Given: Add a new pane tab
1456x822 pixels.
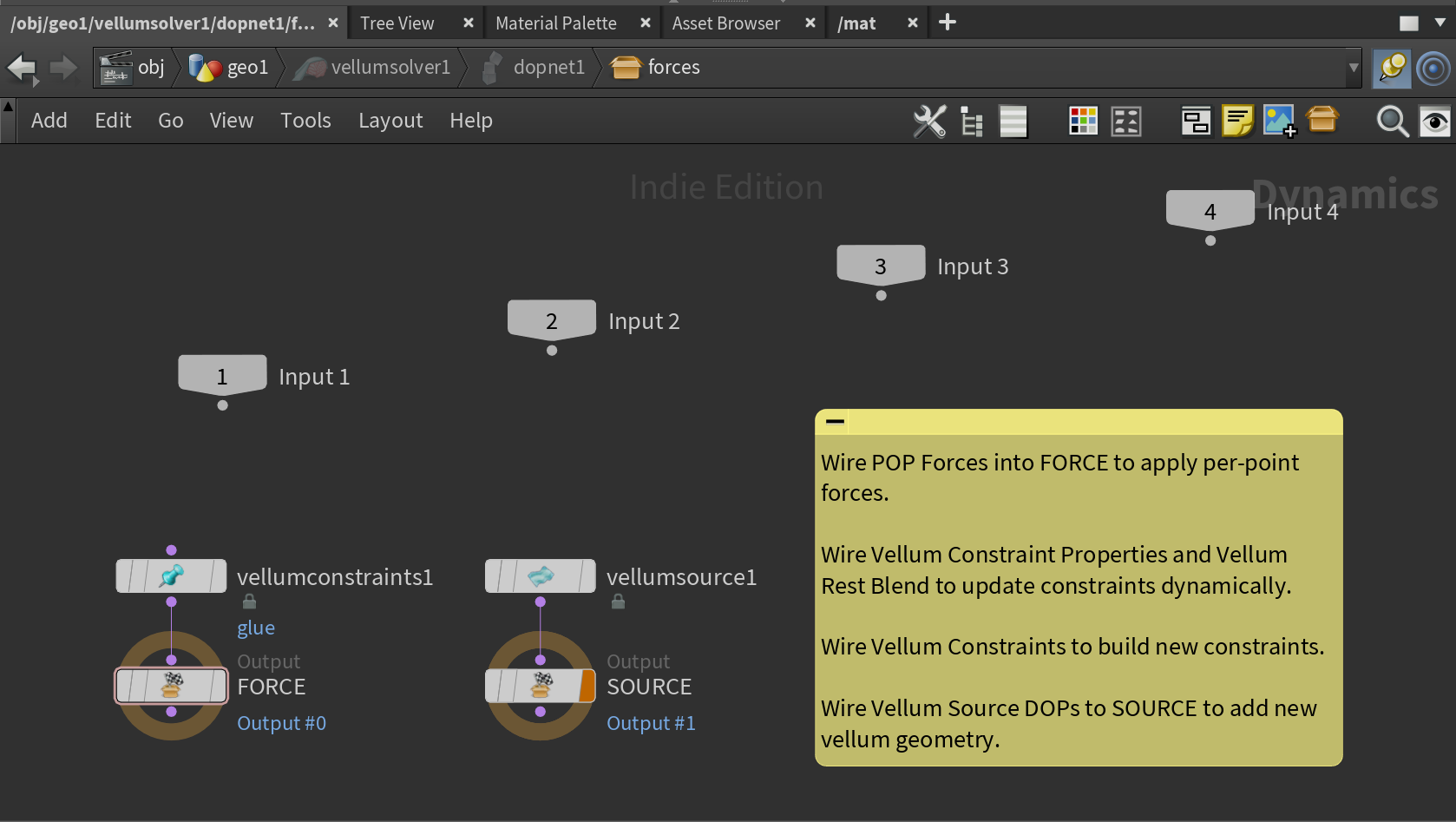Looking at the screenshot, I should click(x=948, y=23).
